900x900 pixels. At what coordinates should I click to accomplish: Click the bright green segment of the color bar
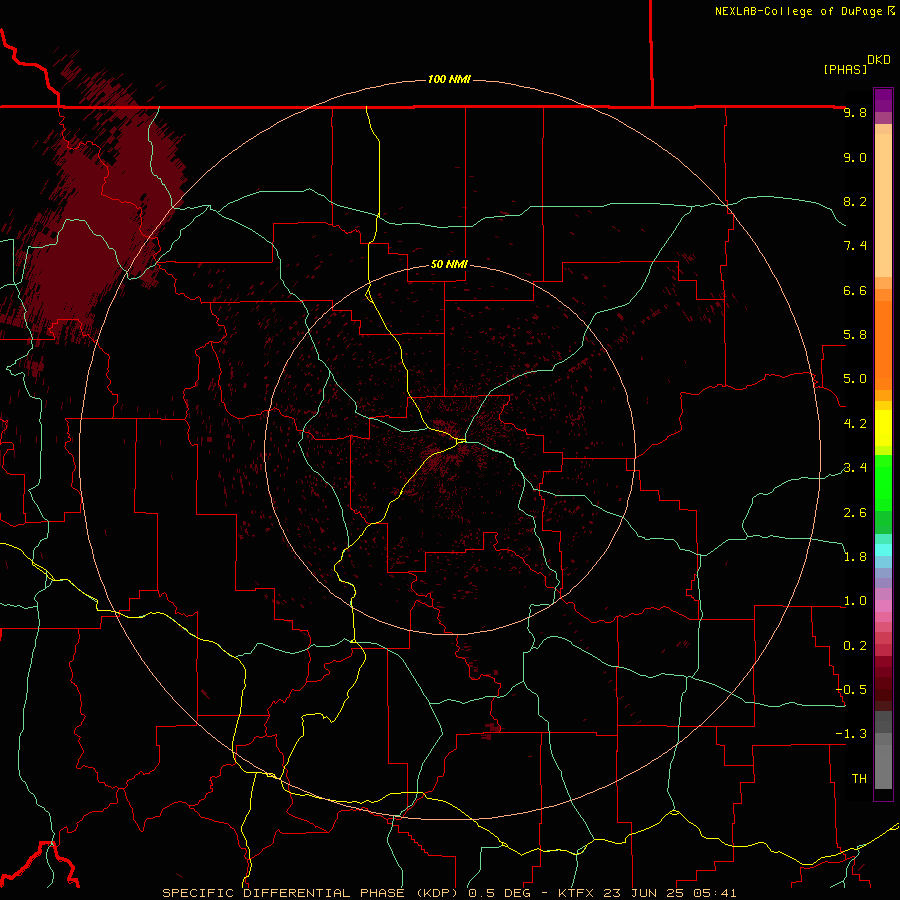click(x=883, y=483)
